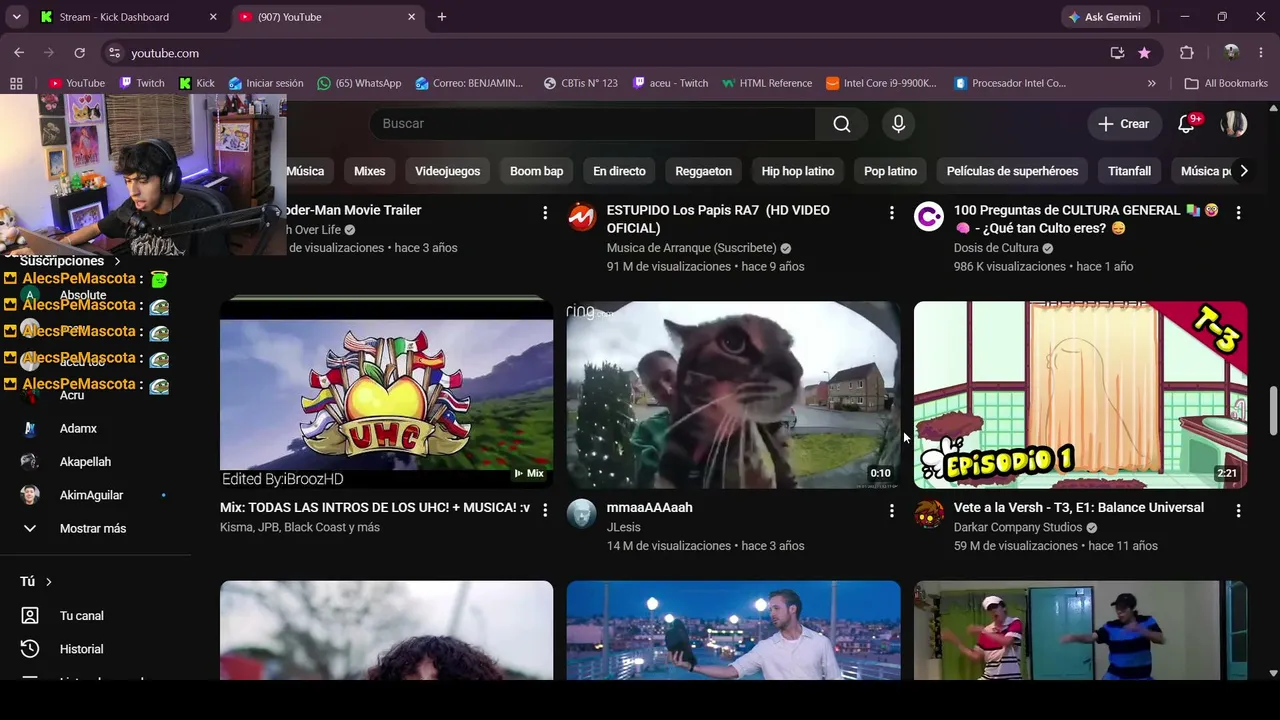Open the apps grid in bookmarks bar
The width and height of the screenshot is (1280, 720).
pos(16,83)
